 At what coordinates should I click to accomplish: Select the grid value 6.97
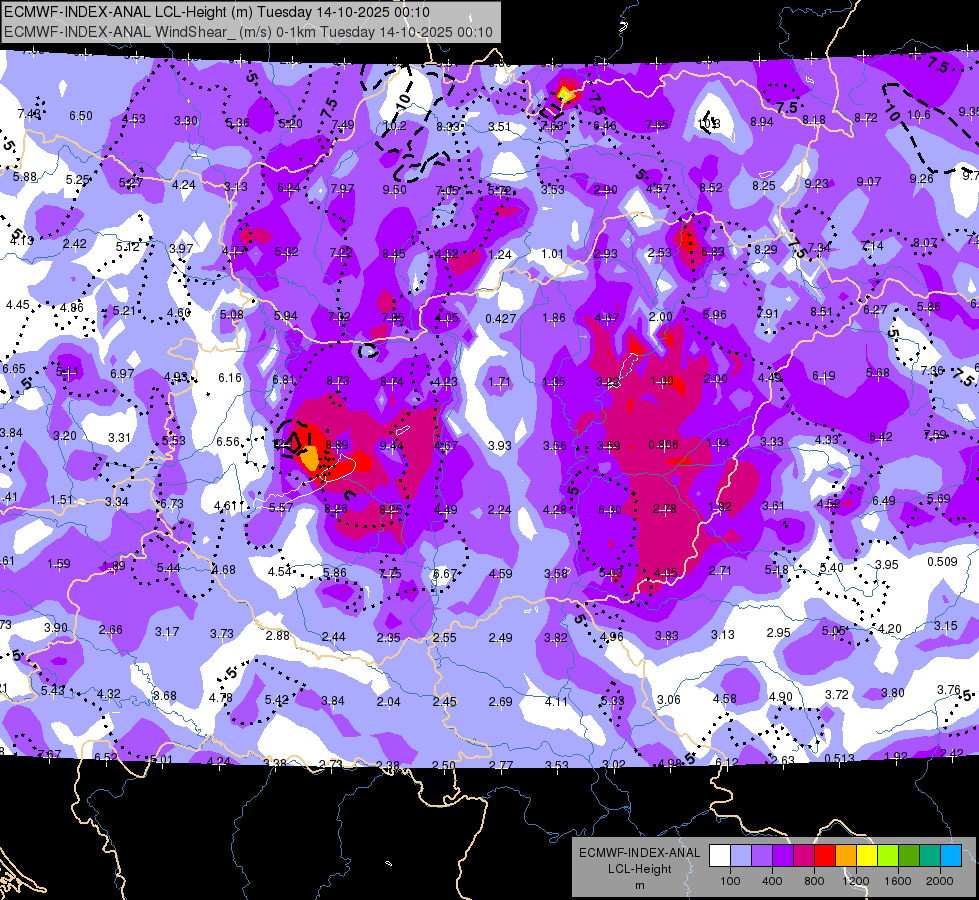[122, 373]
